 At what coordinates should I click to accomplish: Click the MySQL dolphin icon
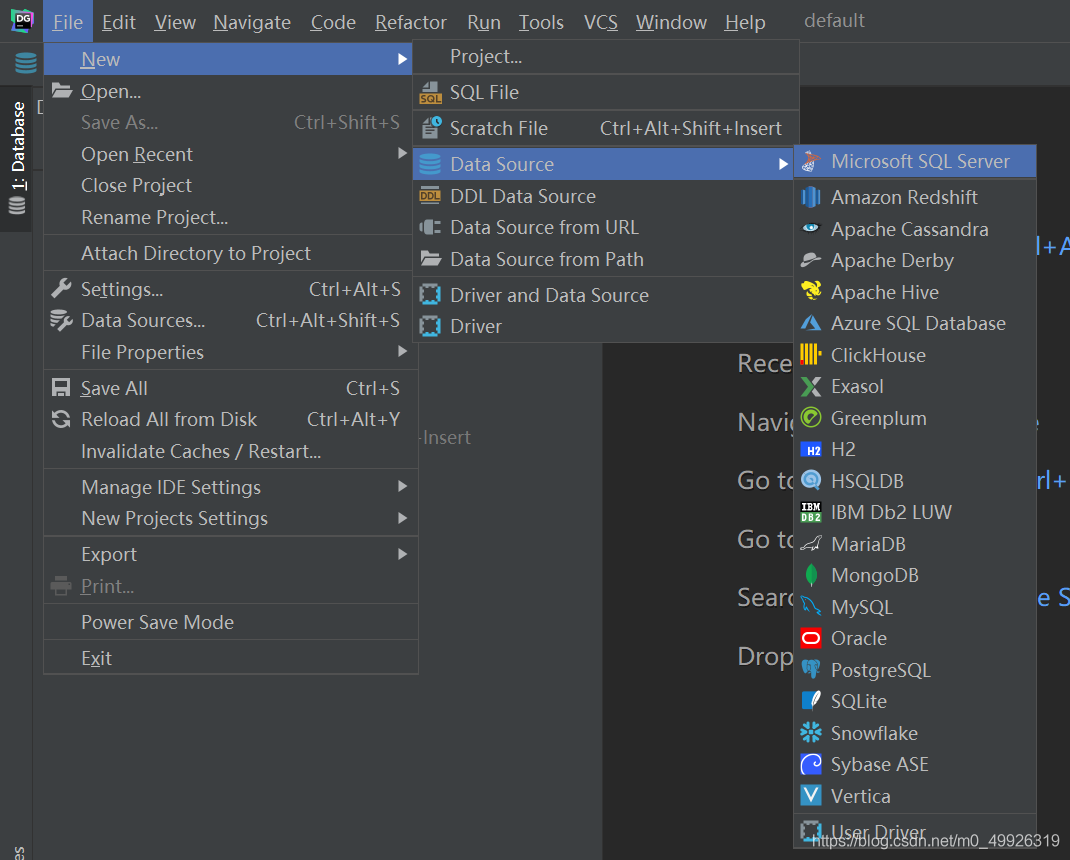tap(811, 607)
